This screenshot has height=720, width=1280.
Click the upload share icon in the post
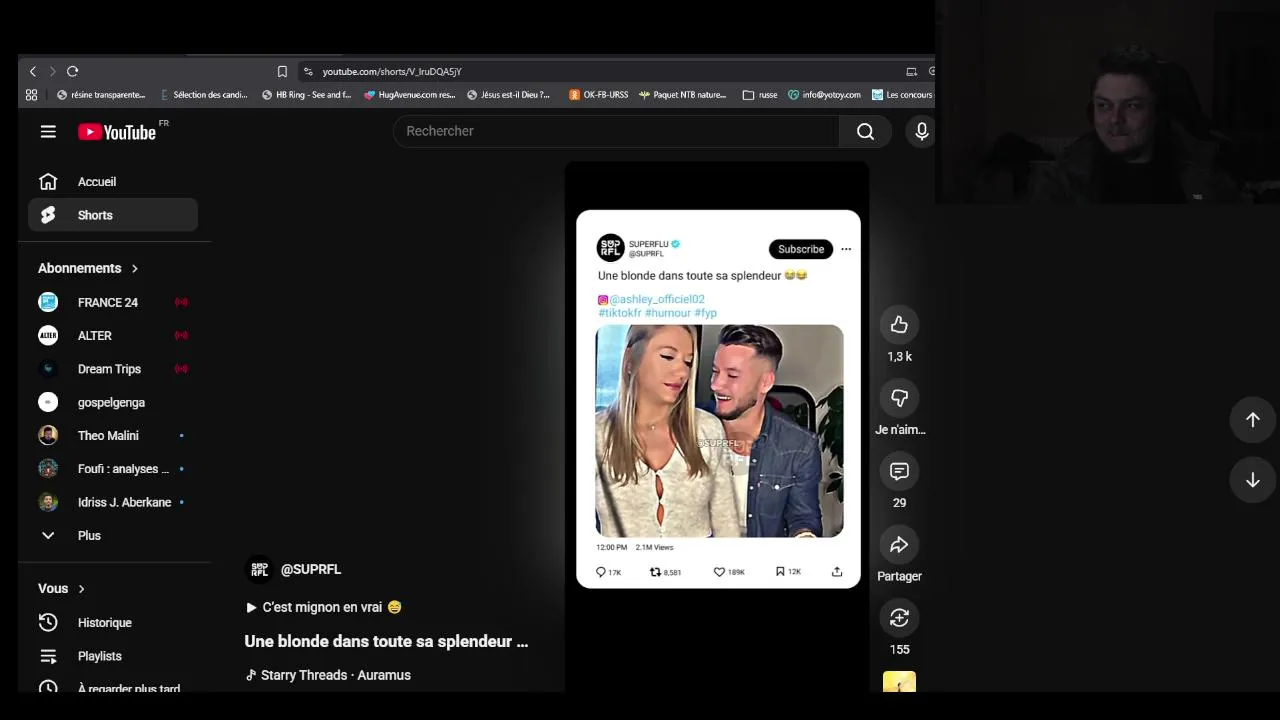(x=837, y=572)
